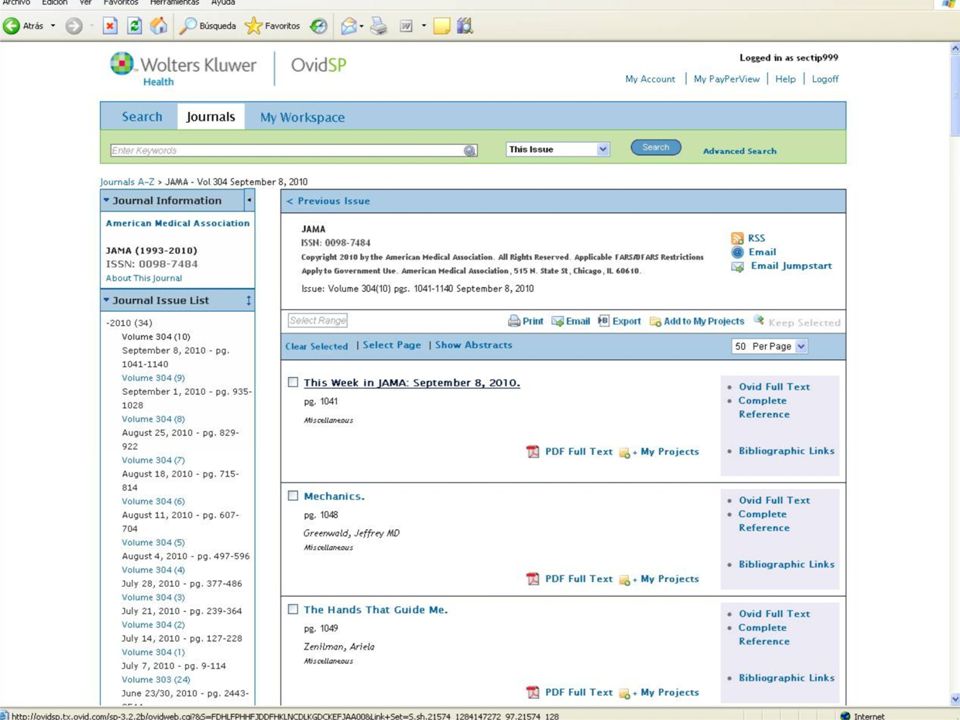The height and width of the screenshot is (720, 960).
Task: Click the Export icon in results toolbar
Action: point(604,320)
